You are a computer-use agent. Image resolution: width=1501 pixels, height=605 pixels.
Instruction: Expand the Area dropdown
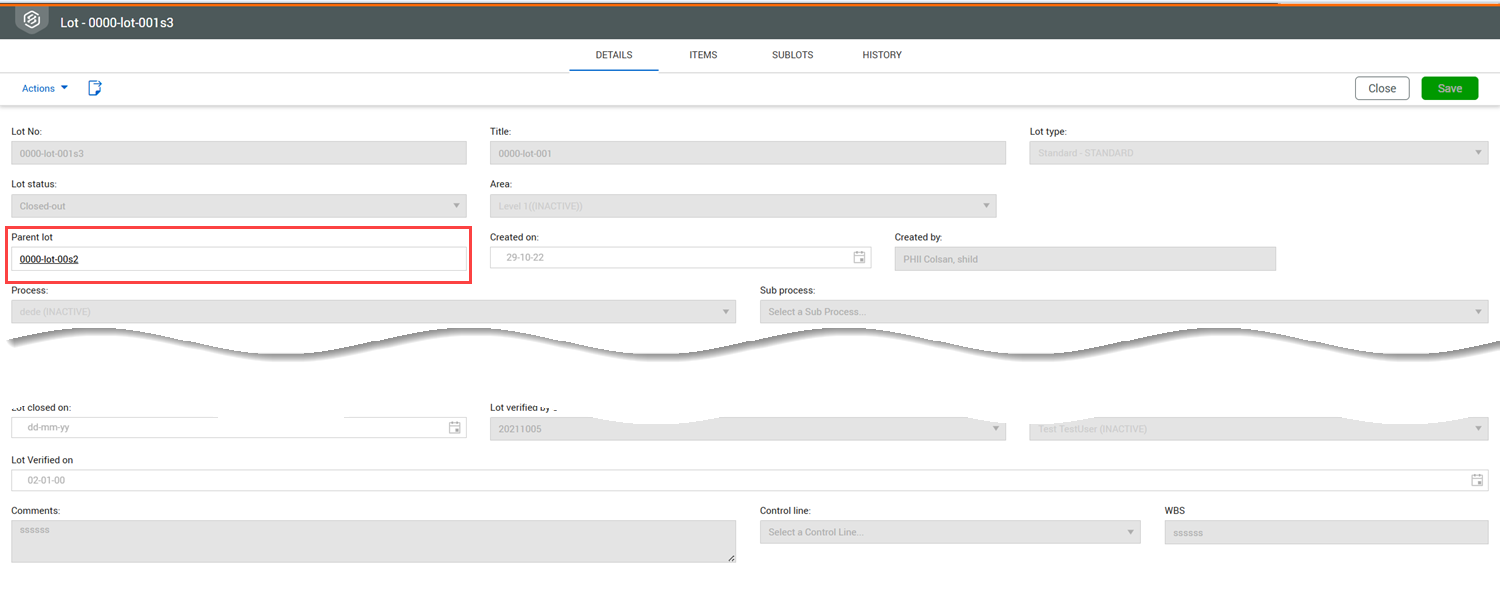click(742, 206)
